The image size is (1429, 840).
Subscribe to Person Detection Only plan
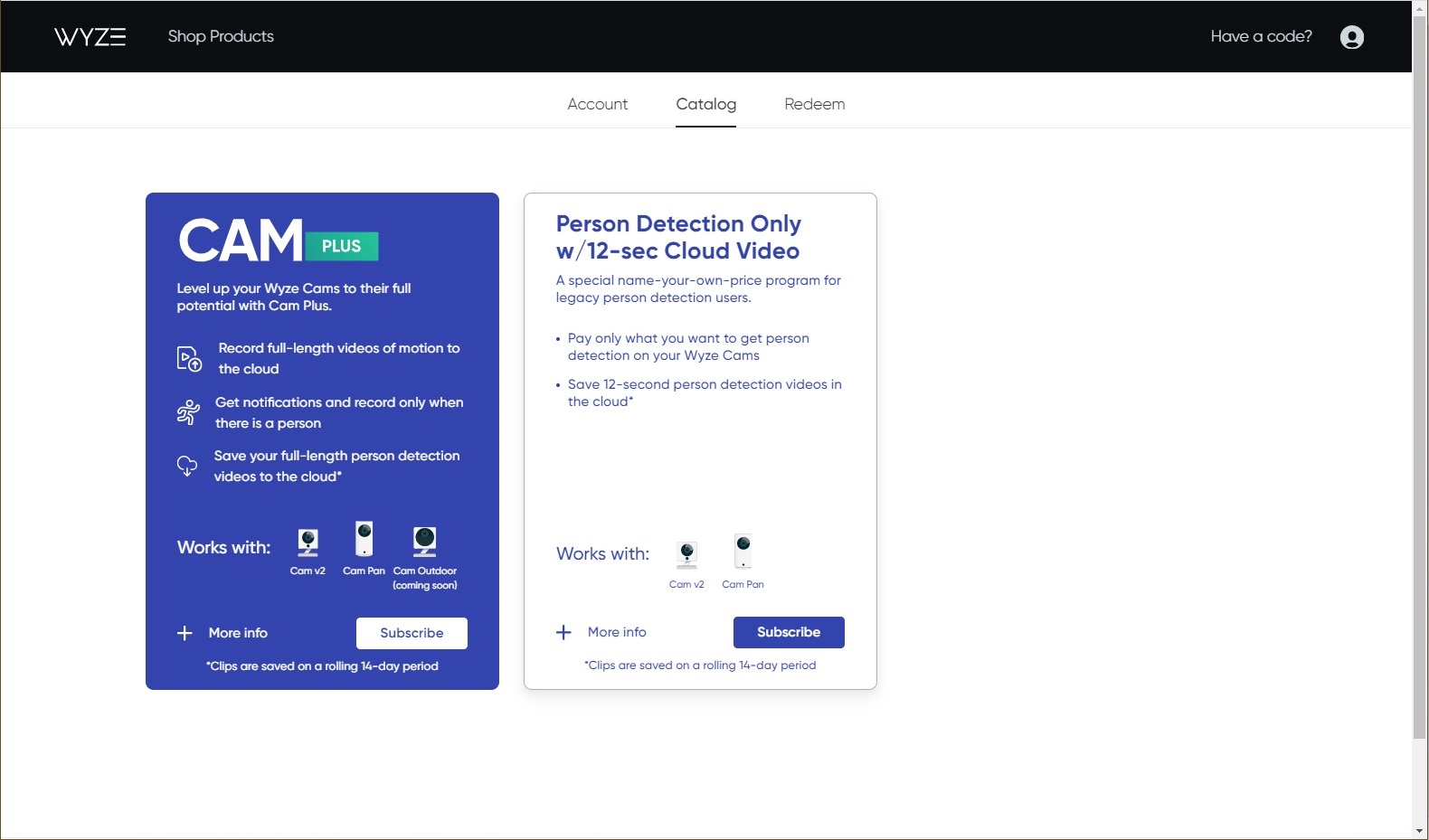click(789, 632)
